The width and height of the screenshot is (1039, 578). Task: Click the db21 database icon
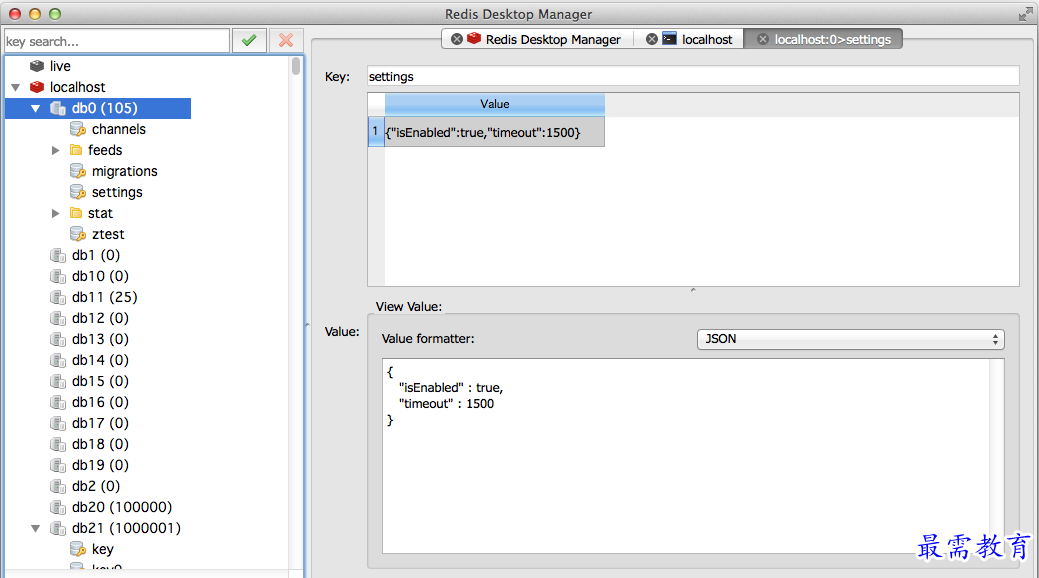click(x=58, y=528)
